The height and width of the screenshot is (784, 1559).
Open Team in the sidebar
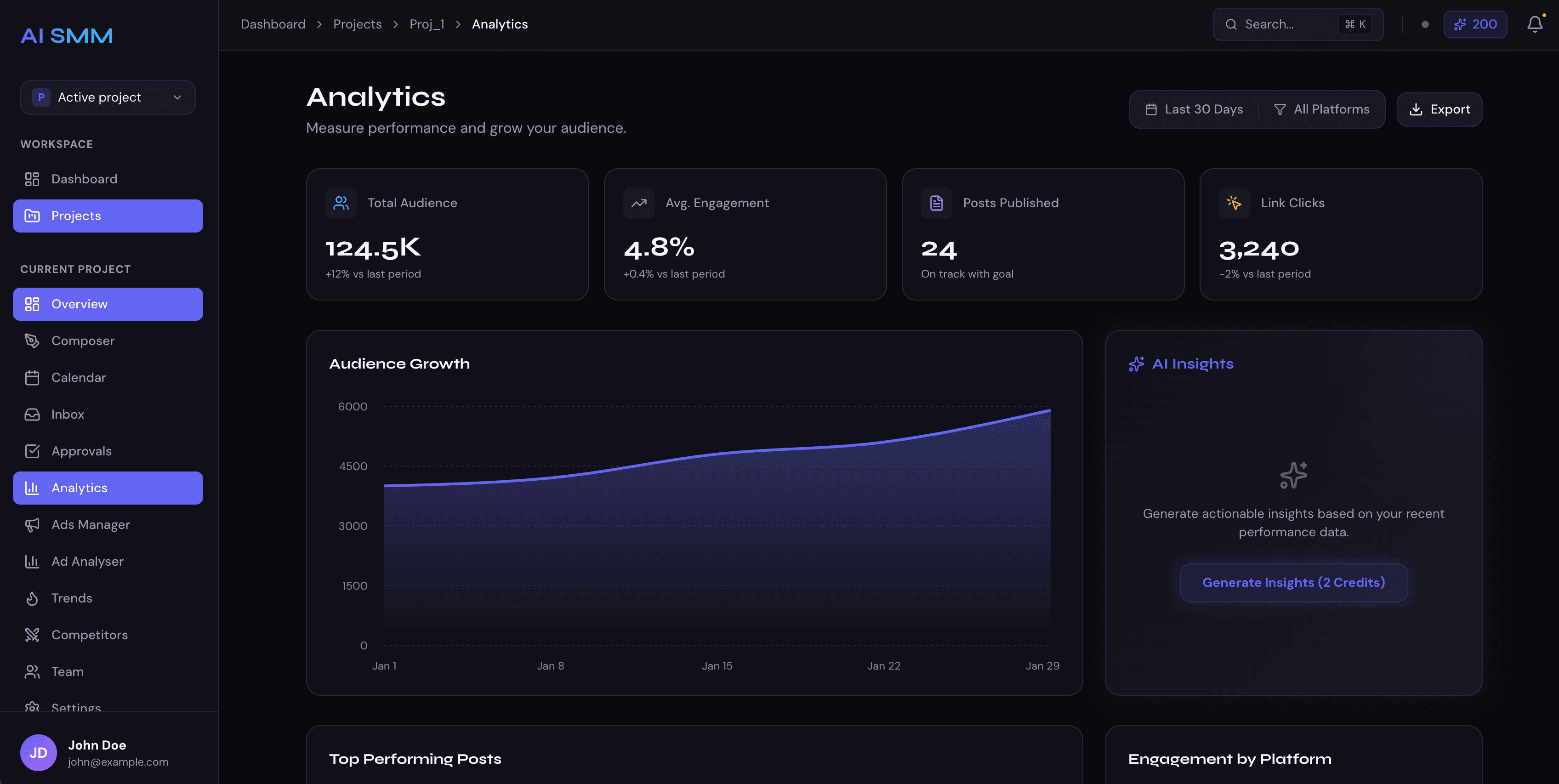pyautogui.click(x=108, y=671)
